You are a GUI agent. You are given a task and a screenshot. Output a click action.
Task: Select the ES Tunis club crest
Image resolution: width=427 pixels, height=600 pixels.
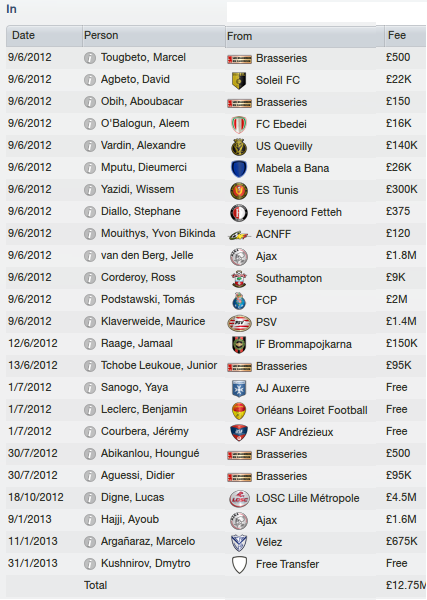click(x=239, y=191)
